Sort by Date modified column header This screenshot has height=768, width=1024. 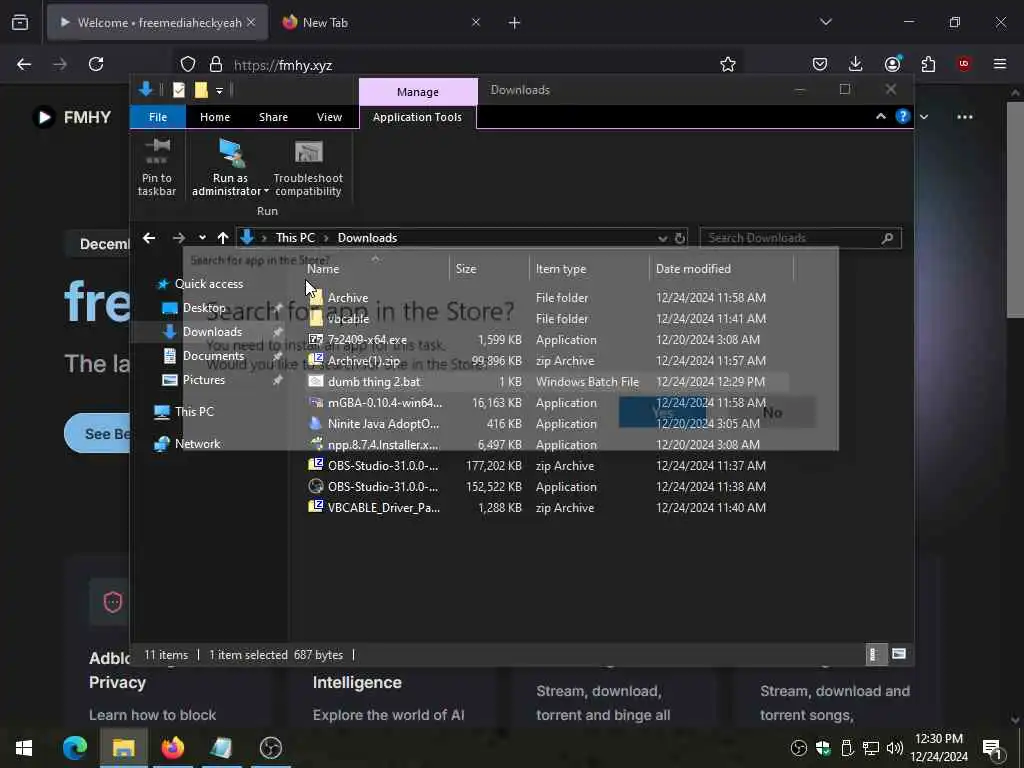tap(722, 268)
